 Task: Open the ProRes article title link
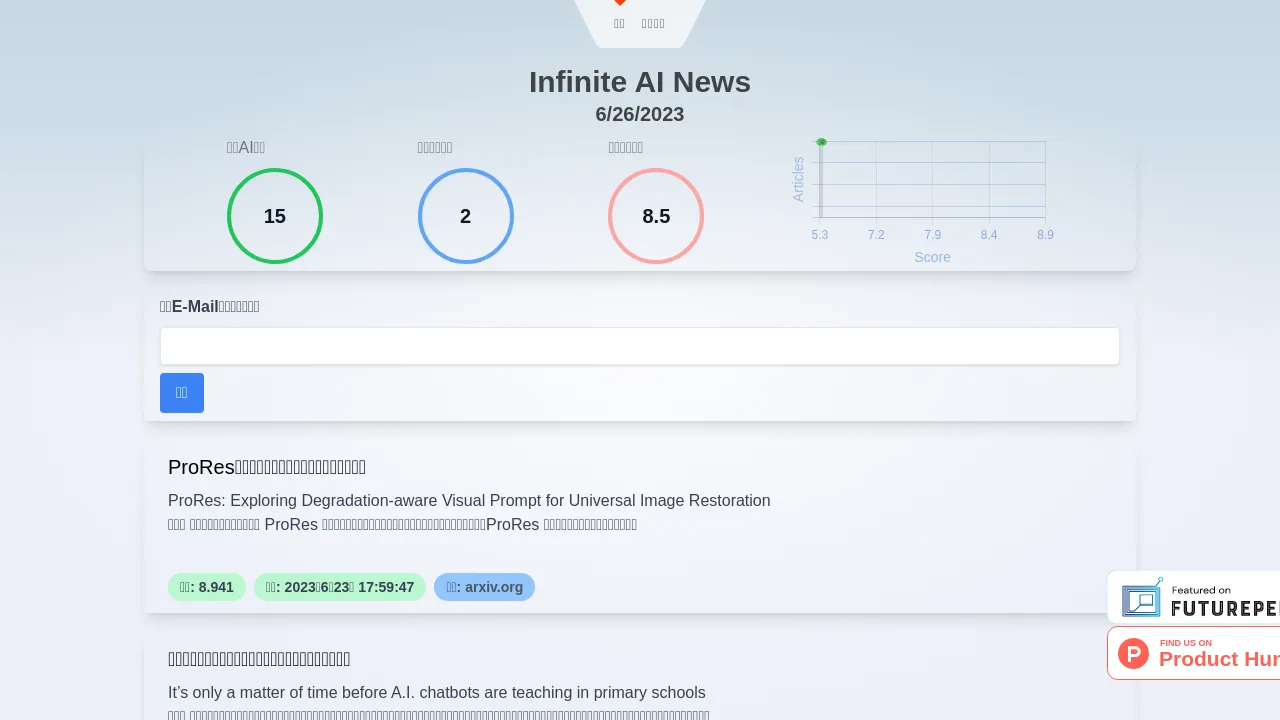pyautogui.click(x=267, y=467)
